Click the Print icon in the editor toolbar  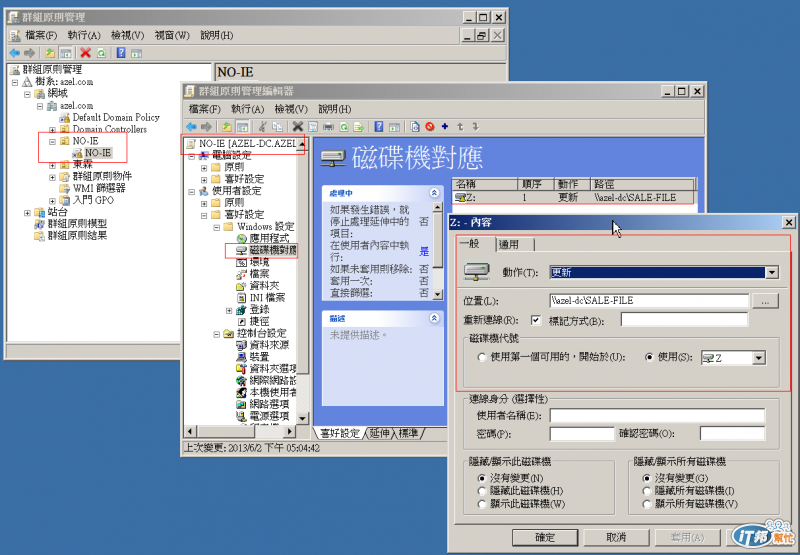click(328, 127)
